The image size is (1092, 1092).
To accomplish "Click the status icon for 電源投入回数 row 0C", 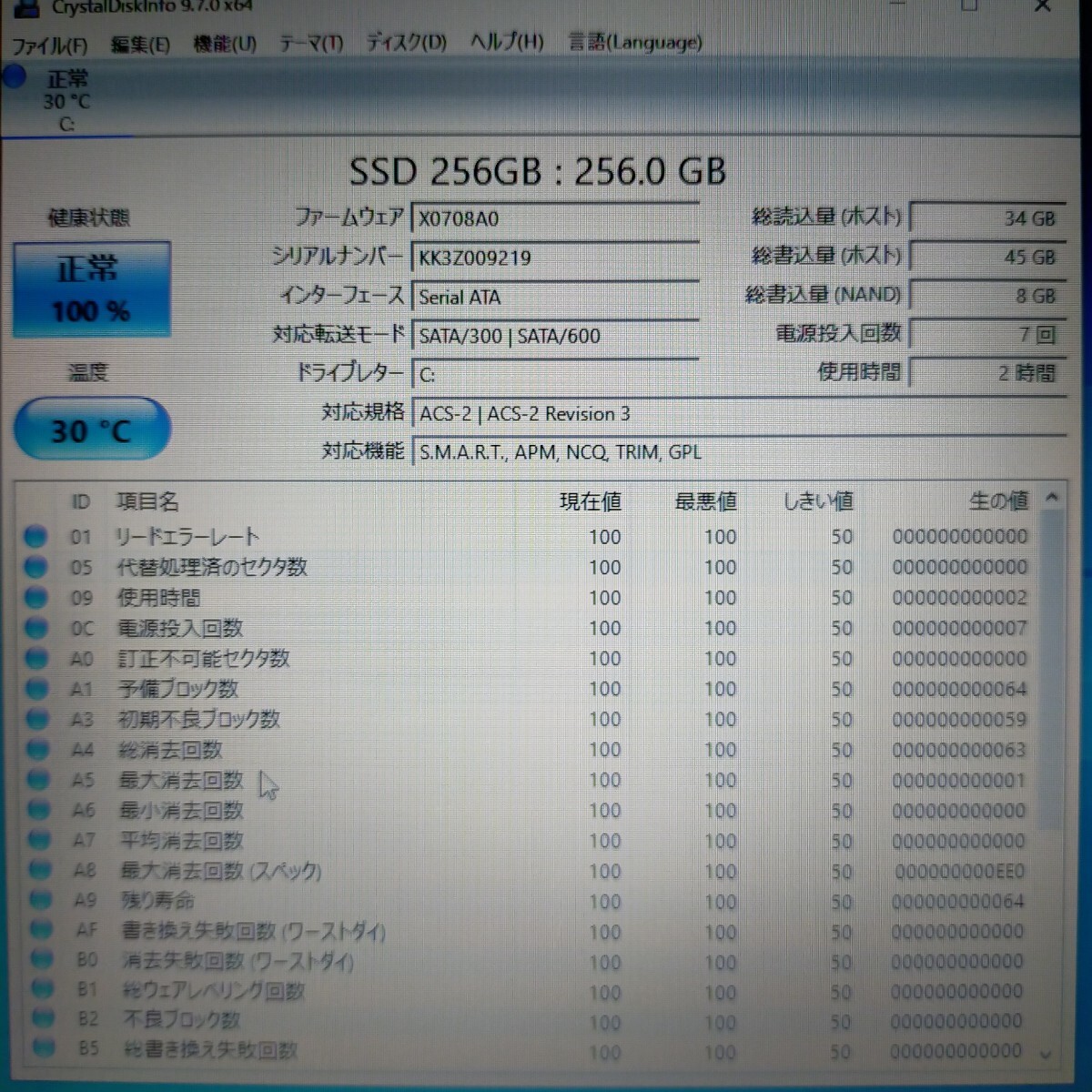I will pos(36,628).
